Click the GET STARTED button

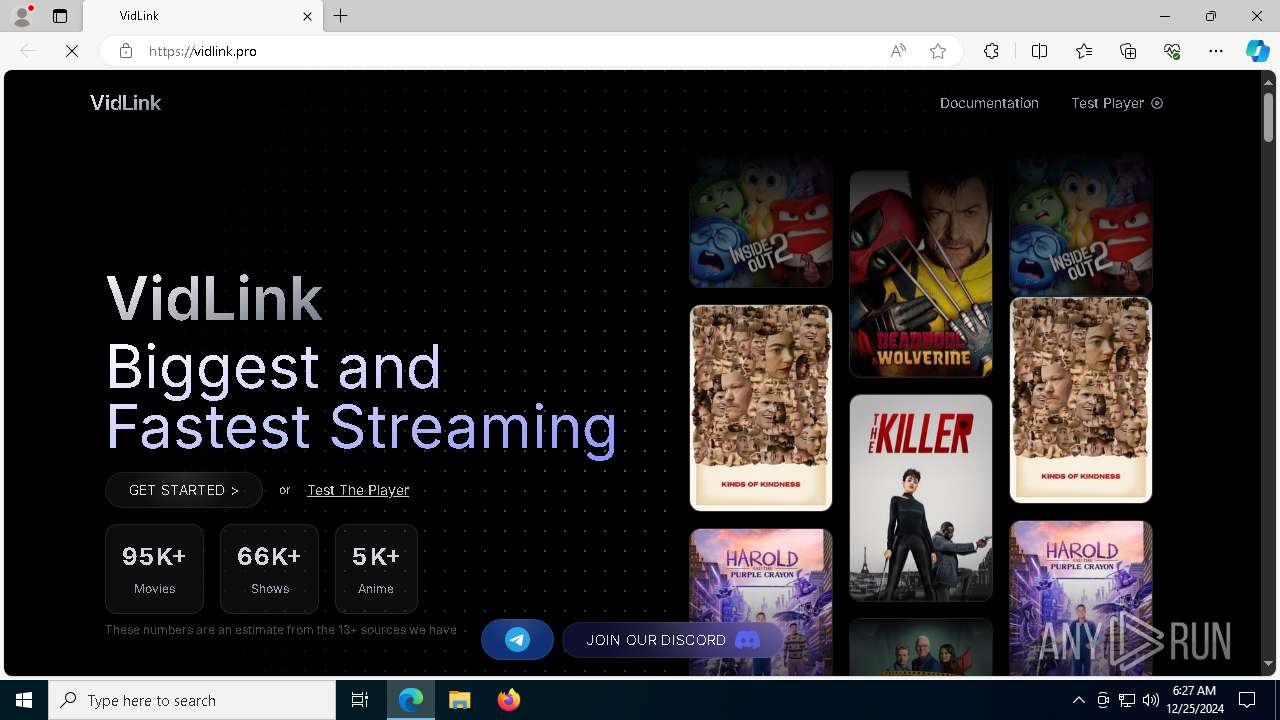click(x=184, y=490)
